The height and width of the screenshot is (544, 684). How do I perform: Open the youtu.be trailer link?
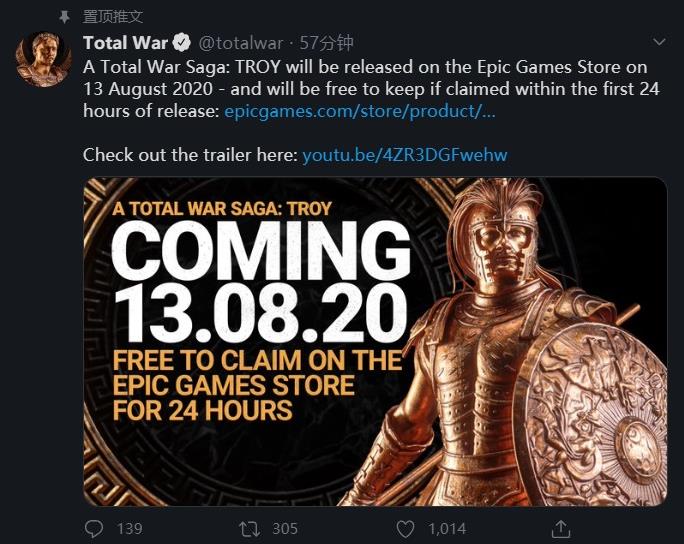[x=407, y=155]
